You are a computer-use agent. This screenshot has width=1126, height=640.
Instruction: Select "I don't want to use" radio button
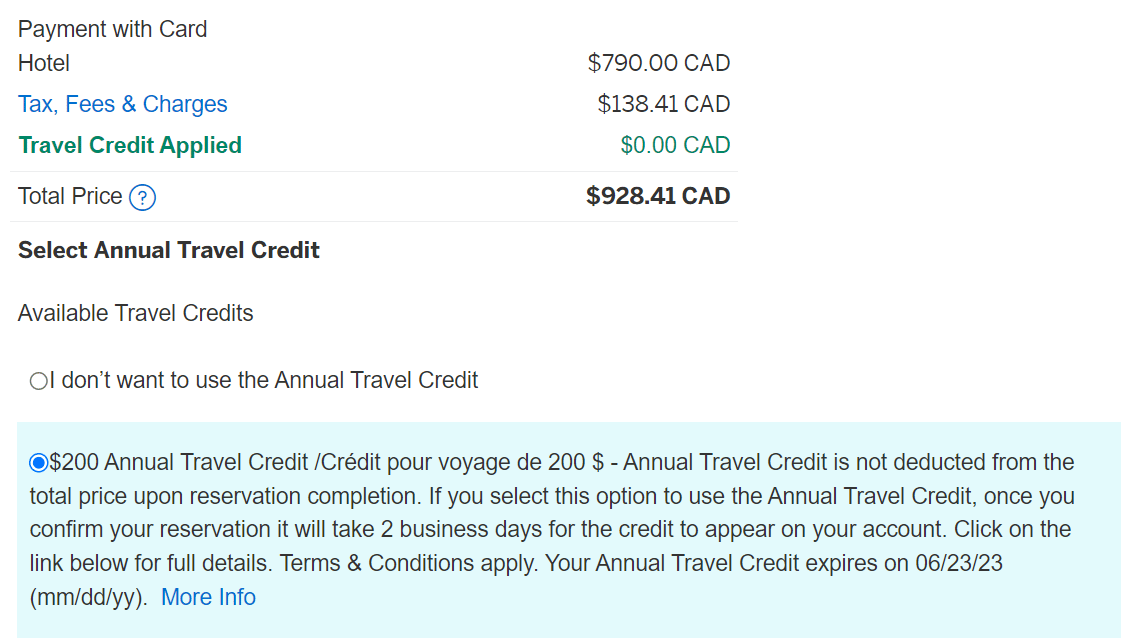coord(38,381)
